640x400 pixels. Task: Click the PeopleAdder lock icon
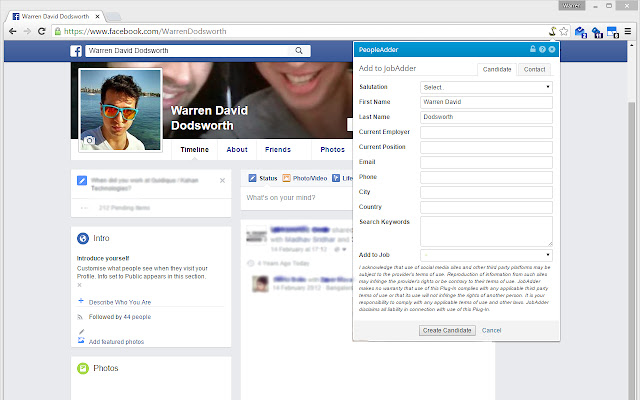click(533, 49)
